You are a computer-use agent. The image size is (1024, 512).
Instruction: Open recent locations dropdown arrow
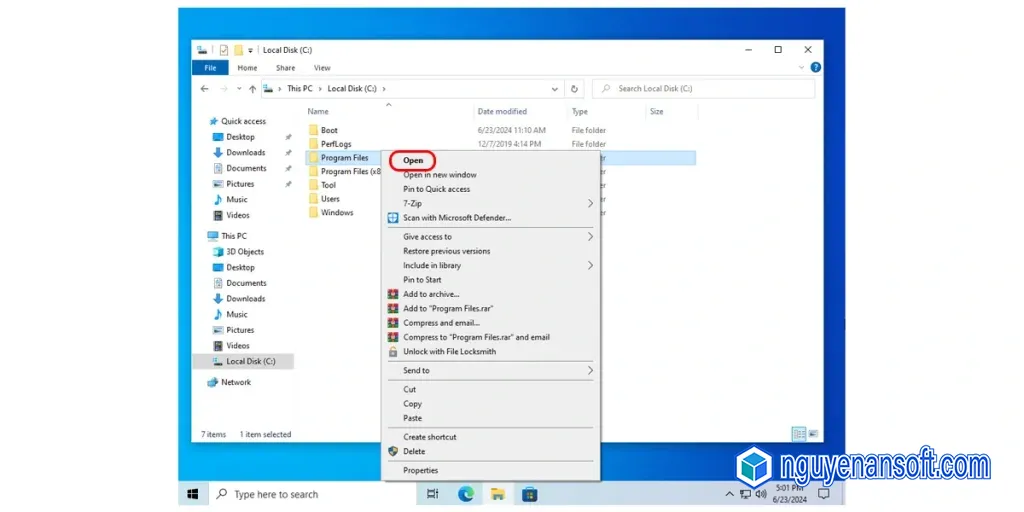pyautogui.click(x=239, y=89)
